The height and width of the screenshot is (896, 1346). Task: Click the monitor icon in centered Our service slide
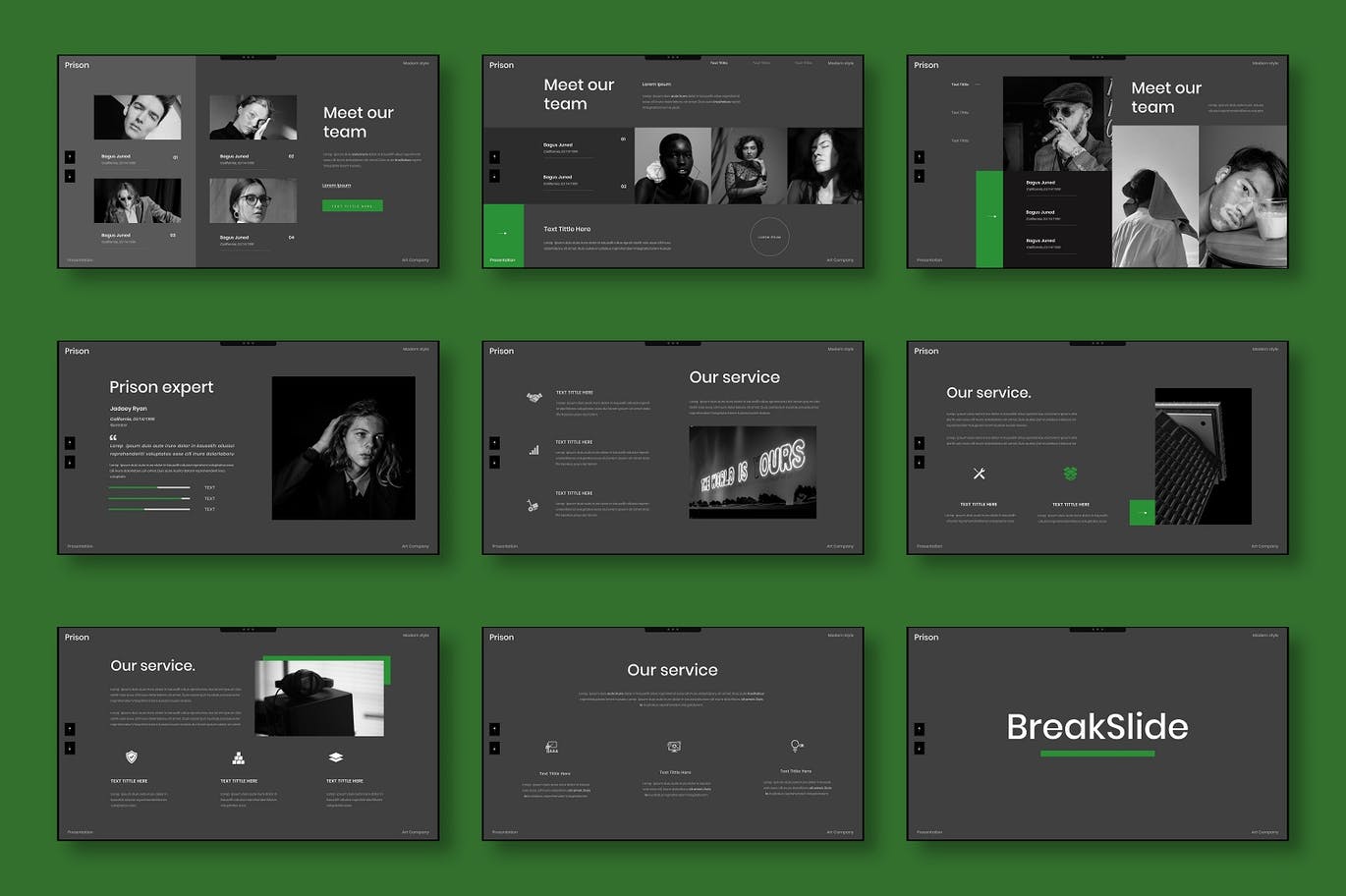pos(674,748)
